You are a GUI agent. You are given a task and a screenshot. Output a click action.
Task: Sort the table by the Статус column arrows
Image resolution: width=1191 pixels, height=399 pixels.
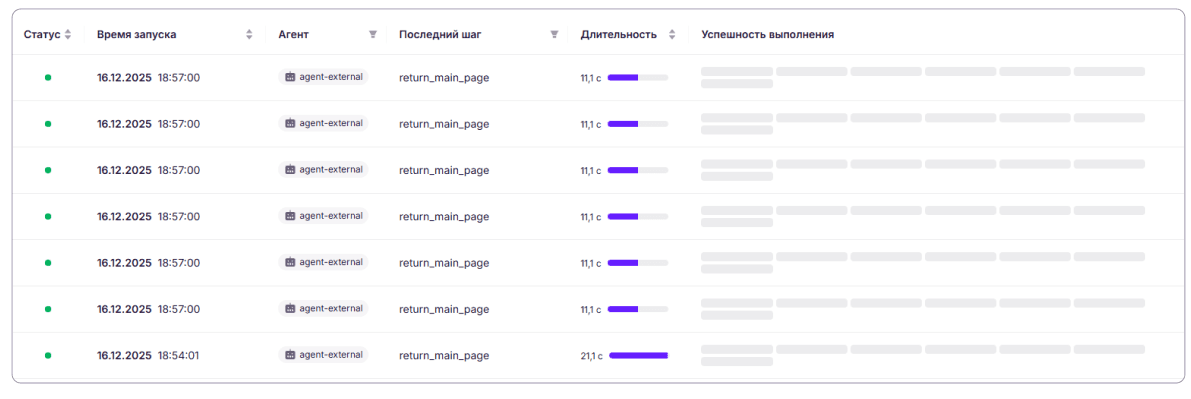point(68,34)
